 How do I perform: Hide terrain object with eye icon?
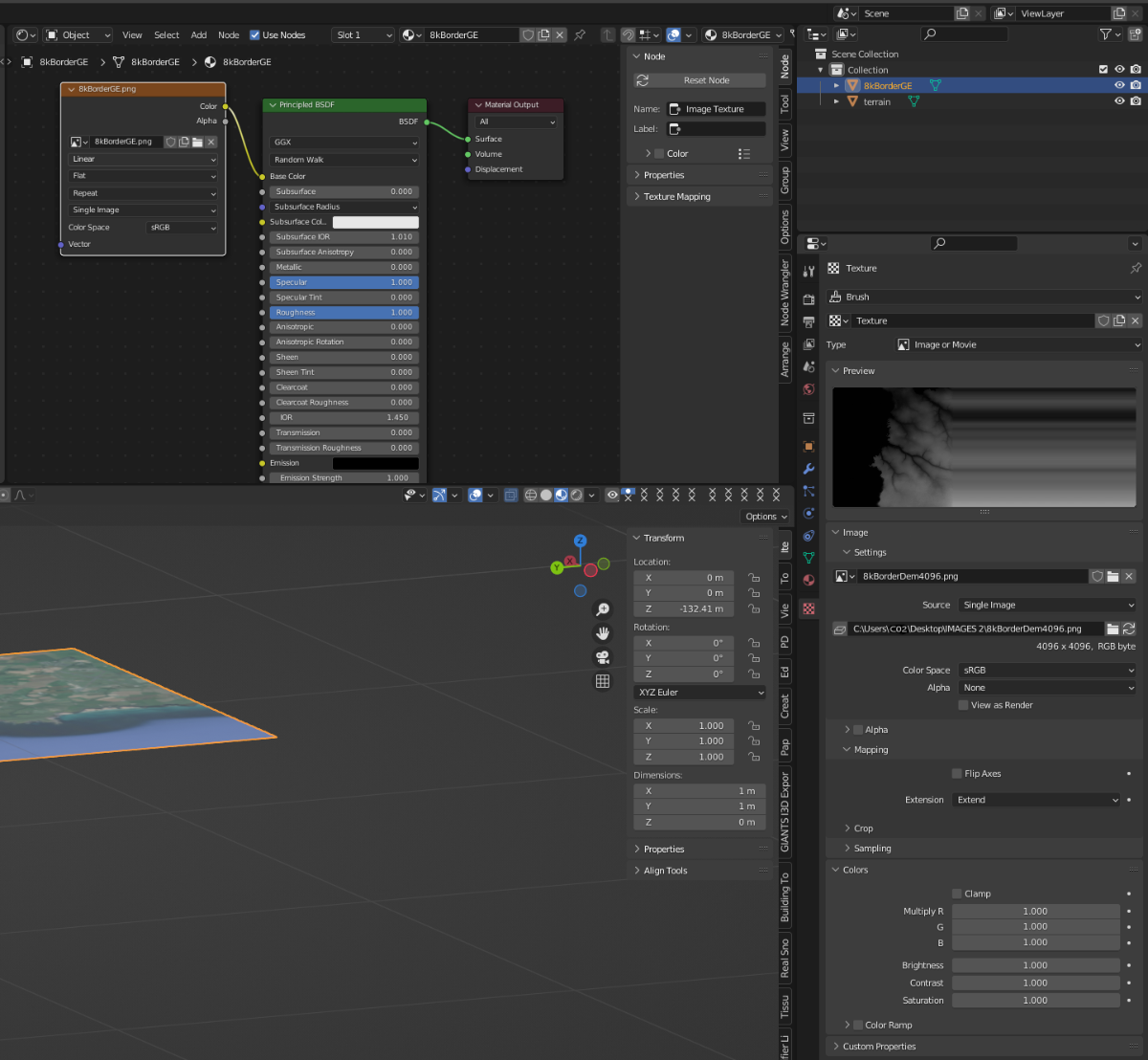click(1118, 101)
